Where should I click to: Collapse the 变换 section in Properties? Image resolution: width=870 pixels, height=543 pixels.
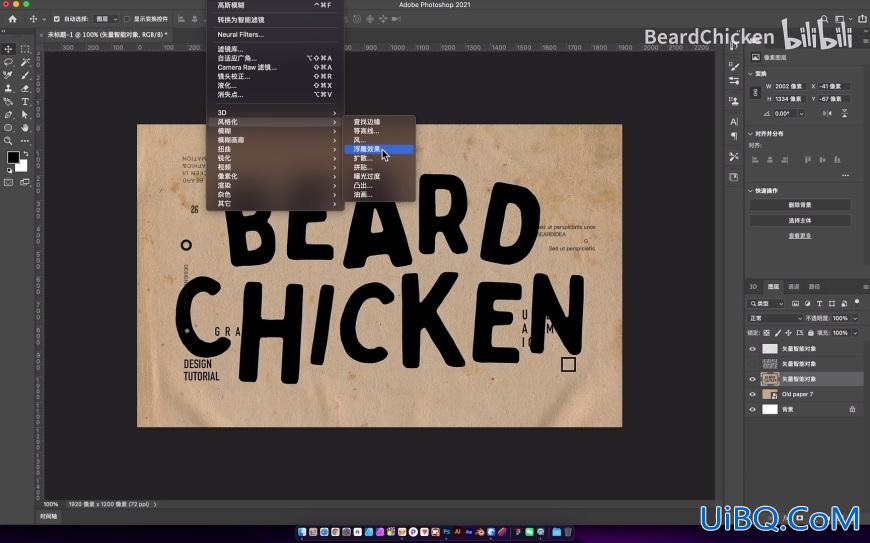pyautogui.click(x=751, y=73)
